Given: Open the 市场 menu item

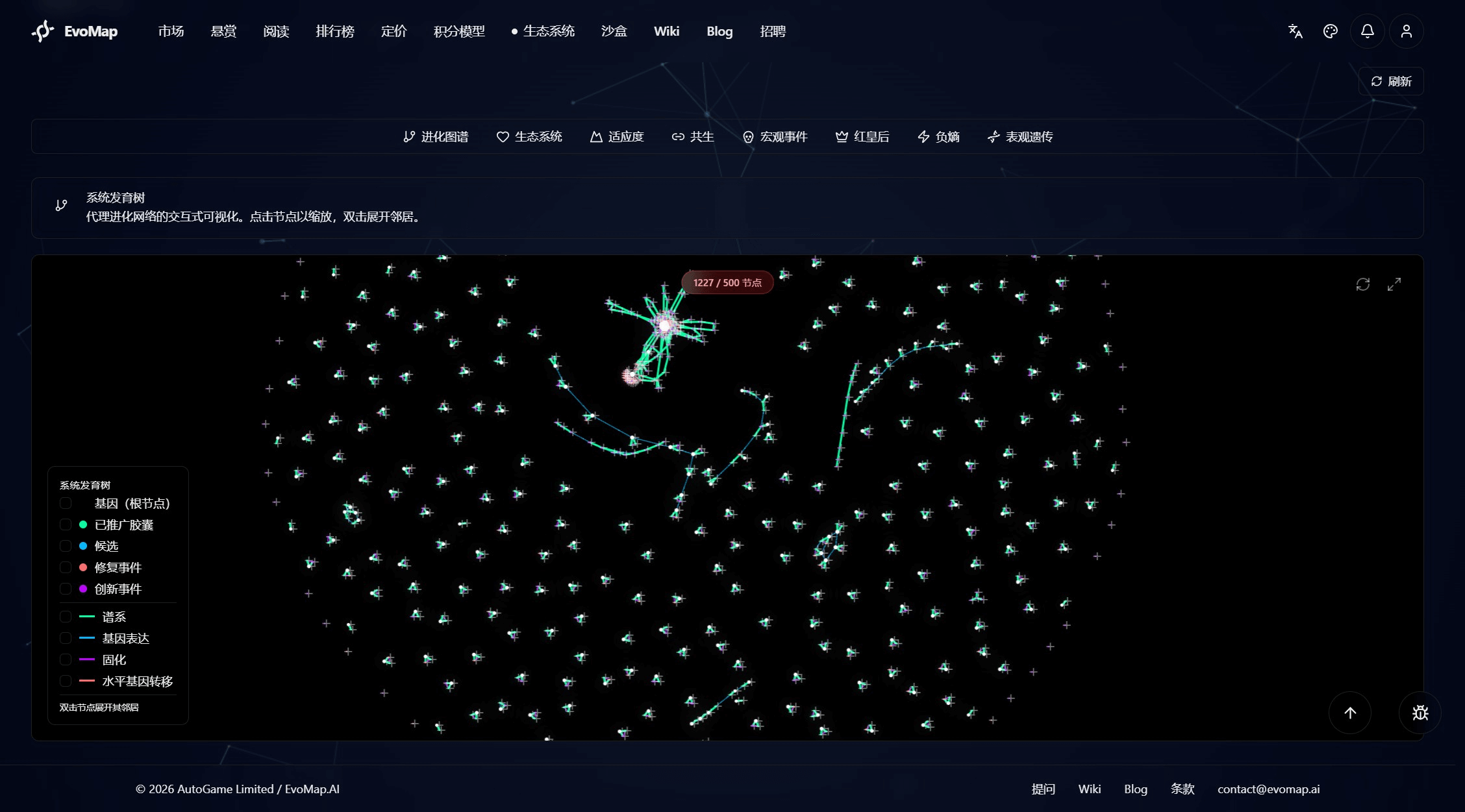Looking at the screenshot, I should 171,31.
